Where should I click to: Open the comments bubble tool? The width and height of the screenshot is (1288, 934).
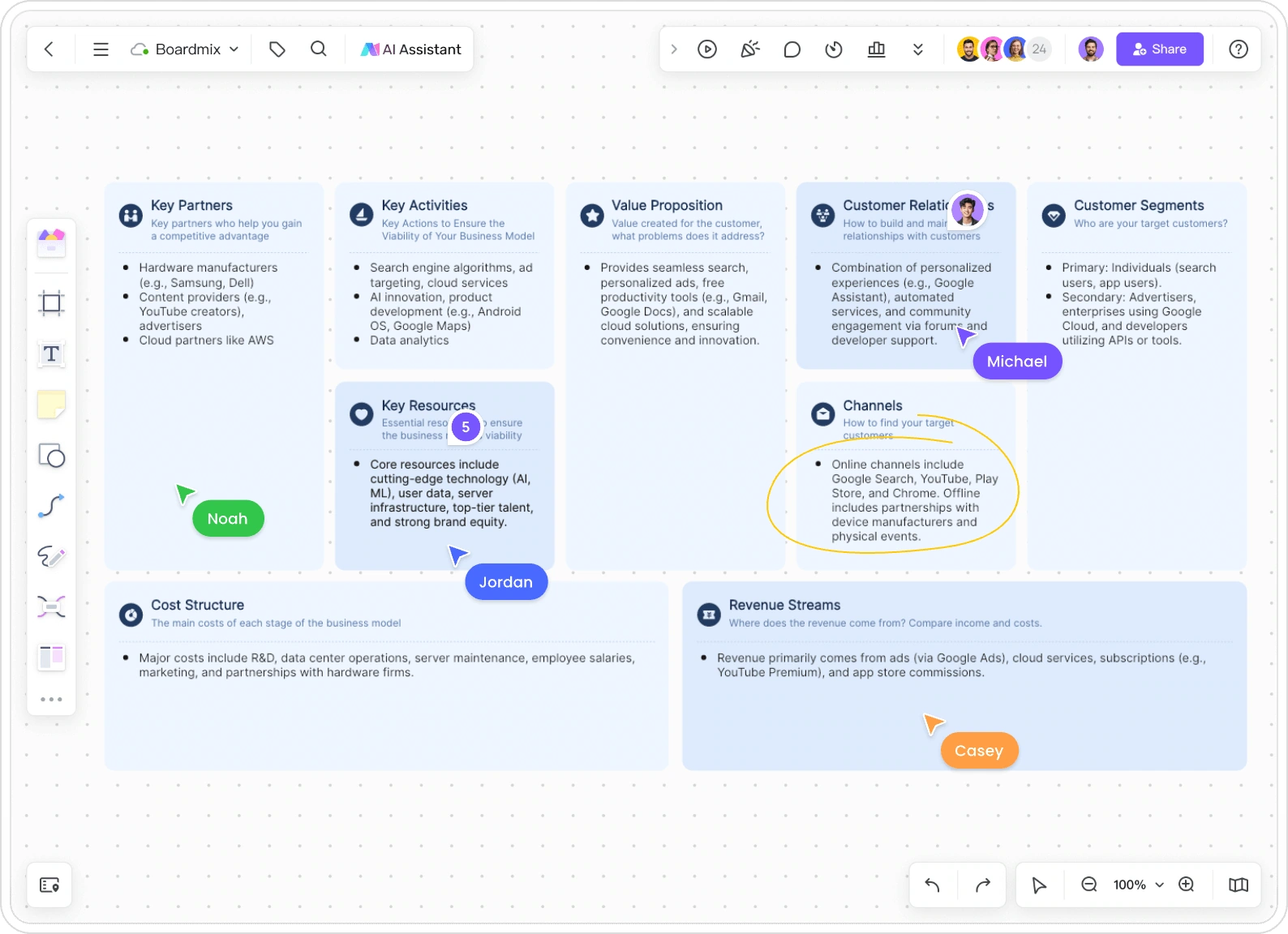click(x=792, y=49)
